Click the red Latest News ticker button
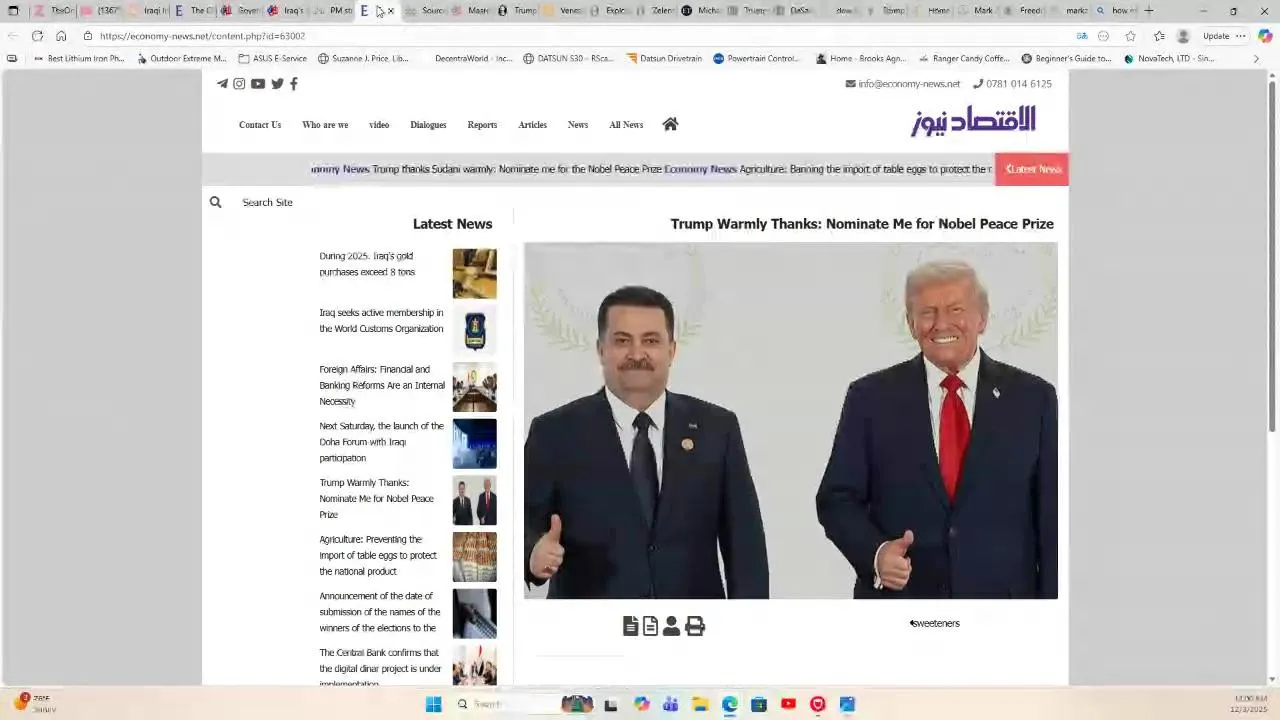 (1032, 169)
